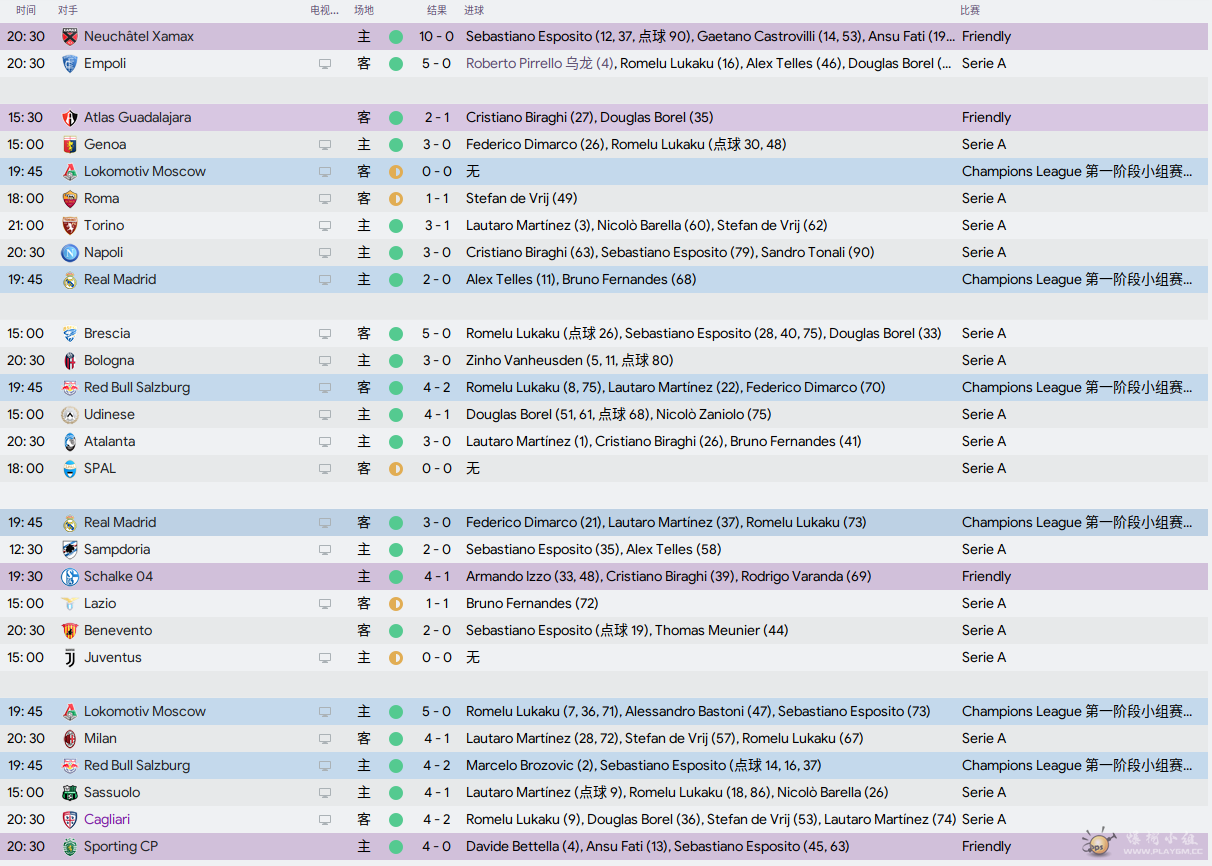The image size is (1212, 866).
Task: Click the TV broadcast icon in Roma row
Action: [325, 199]
